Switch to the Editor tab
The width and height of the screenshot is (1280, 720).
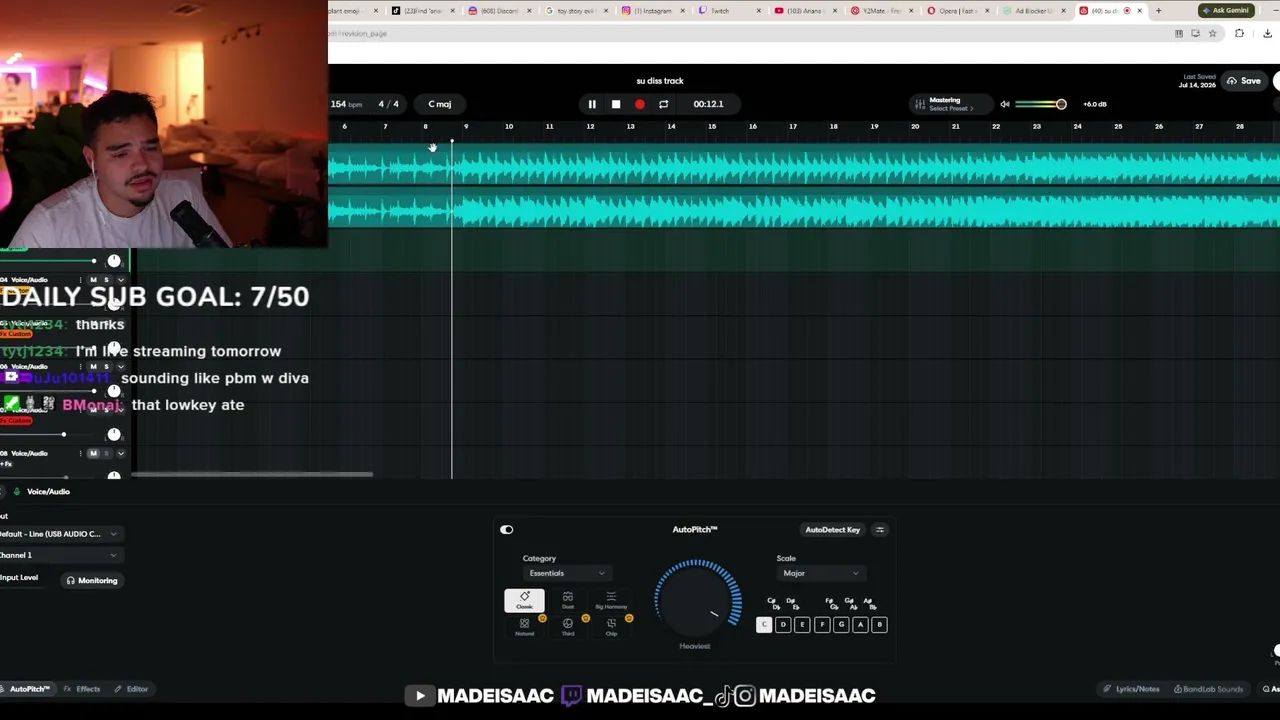pos(131,689)
